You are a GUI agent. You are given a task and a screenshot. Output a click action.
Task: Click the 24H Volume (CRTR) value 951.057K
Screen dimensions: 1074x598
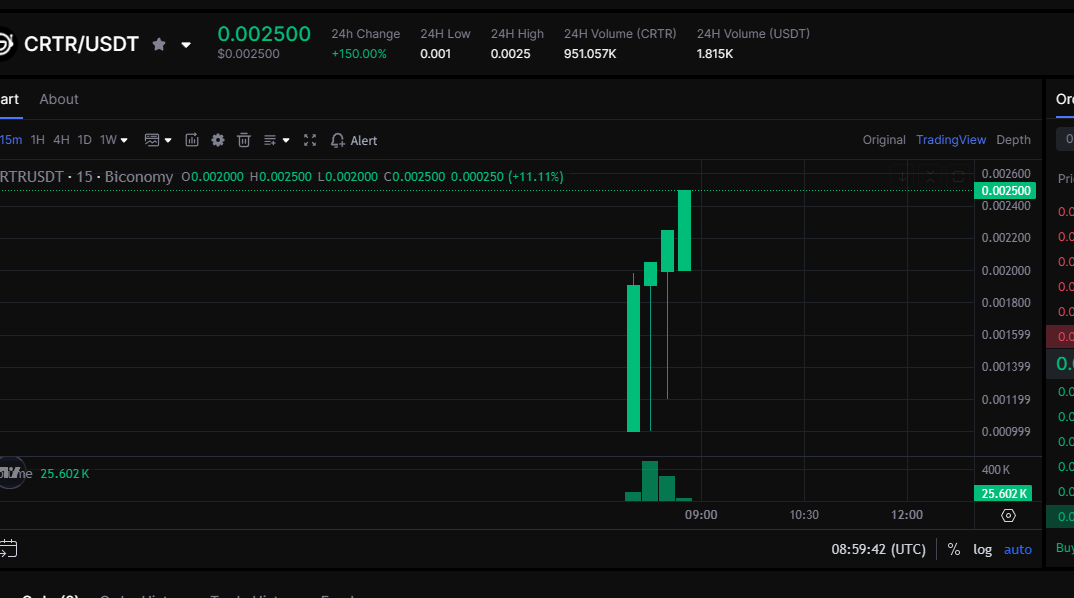pos(590,53)
